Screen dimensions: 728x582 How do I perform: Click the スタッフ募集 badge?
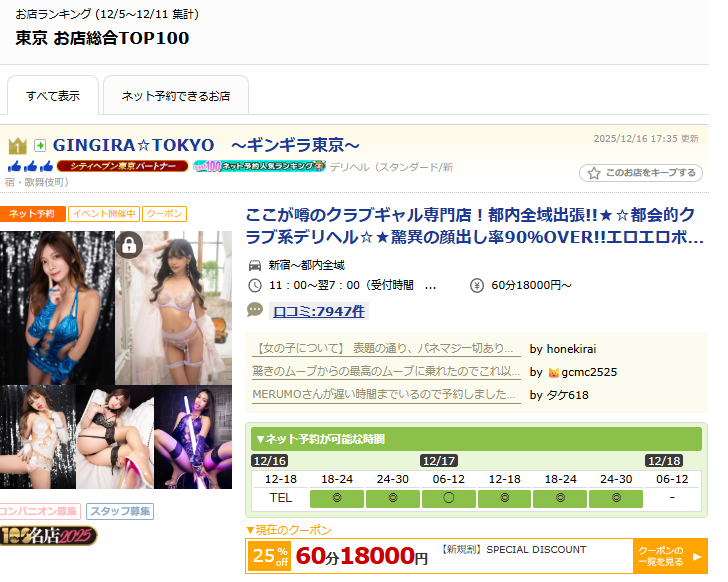[120, 511]
